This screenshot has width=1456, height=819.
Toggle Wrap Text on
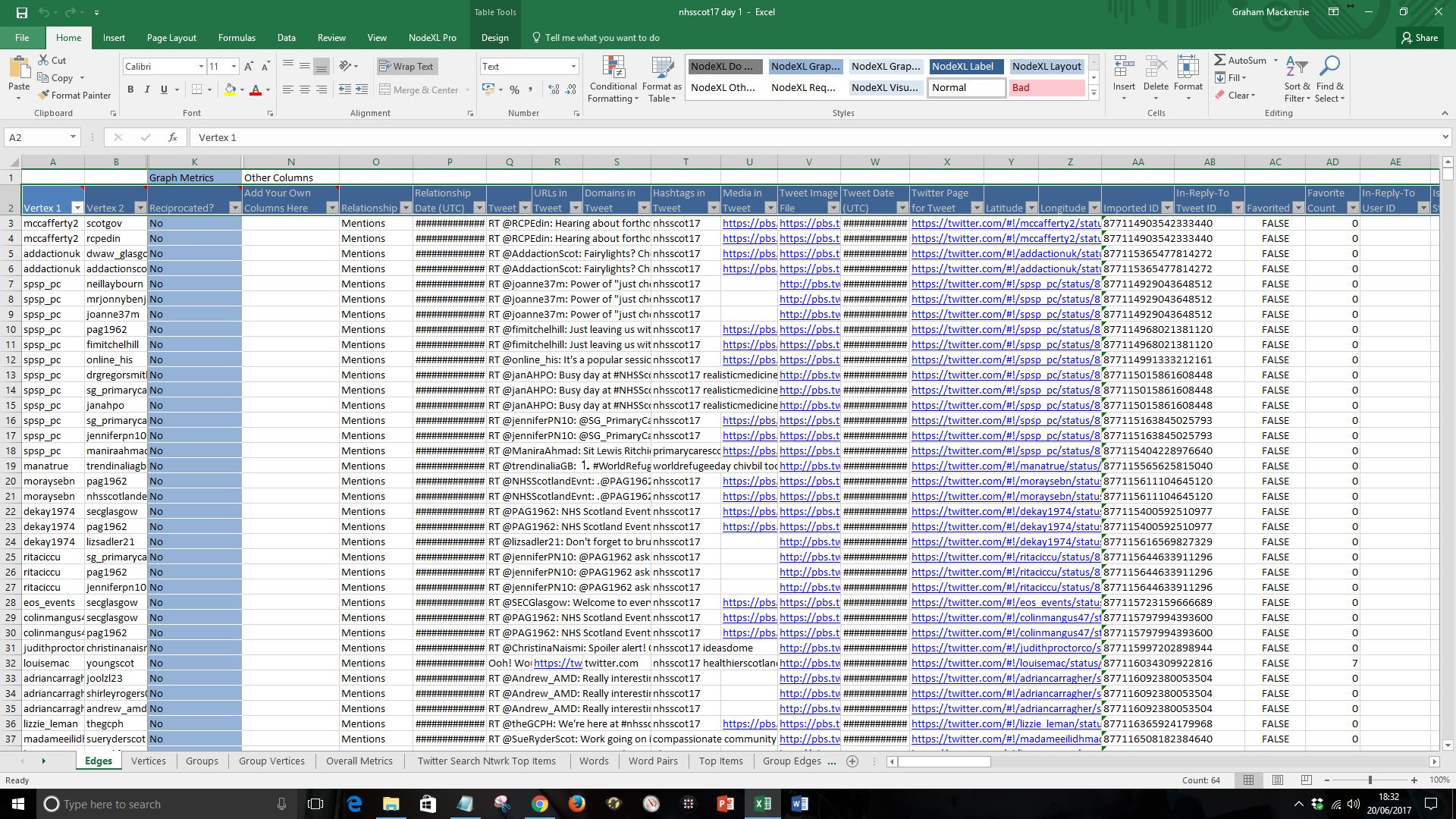(x=406, y=67)
